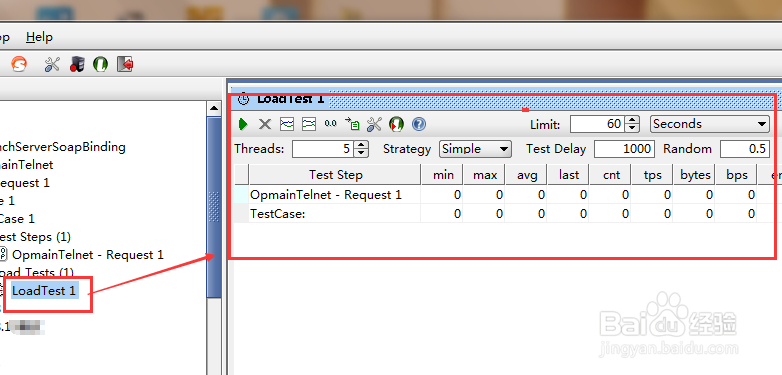Click the exit icon in main toolbar
This screenshot has width=782, height=375.
point(125,64)
